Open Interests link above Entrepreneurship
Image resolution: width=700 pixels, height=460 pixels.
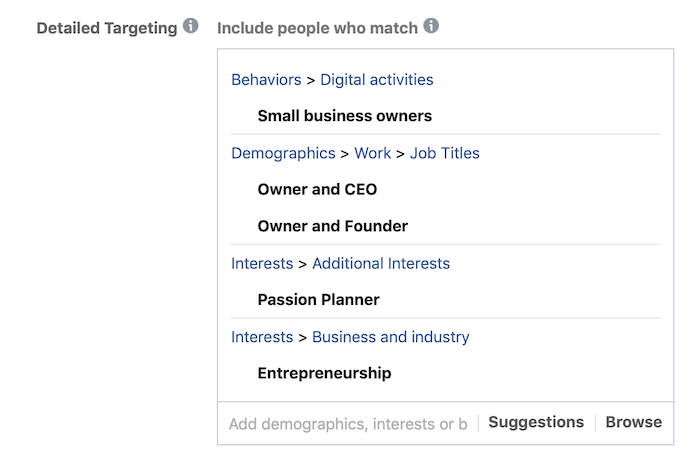point(262,337)
